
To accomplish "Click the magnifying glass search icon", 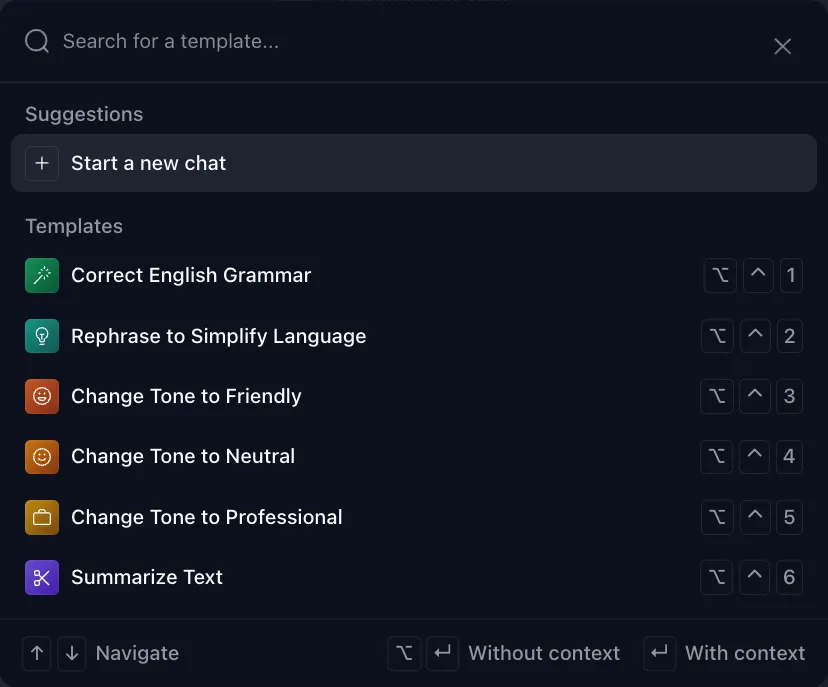I will click(x=36, y=41).
